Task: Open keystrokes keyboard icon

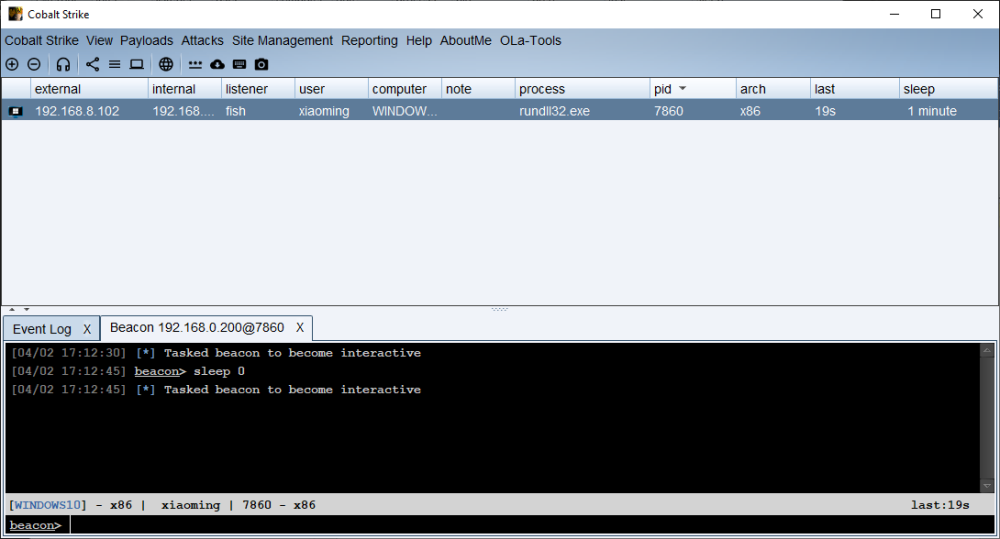Action: [x=240, y=64]
